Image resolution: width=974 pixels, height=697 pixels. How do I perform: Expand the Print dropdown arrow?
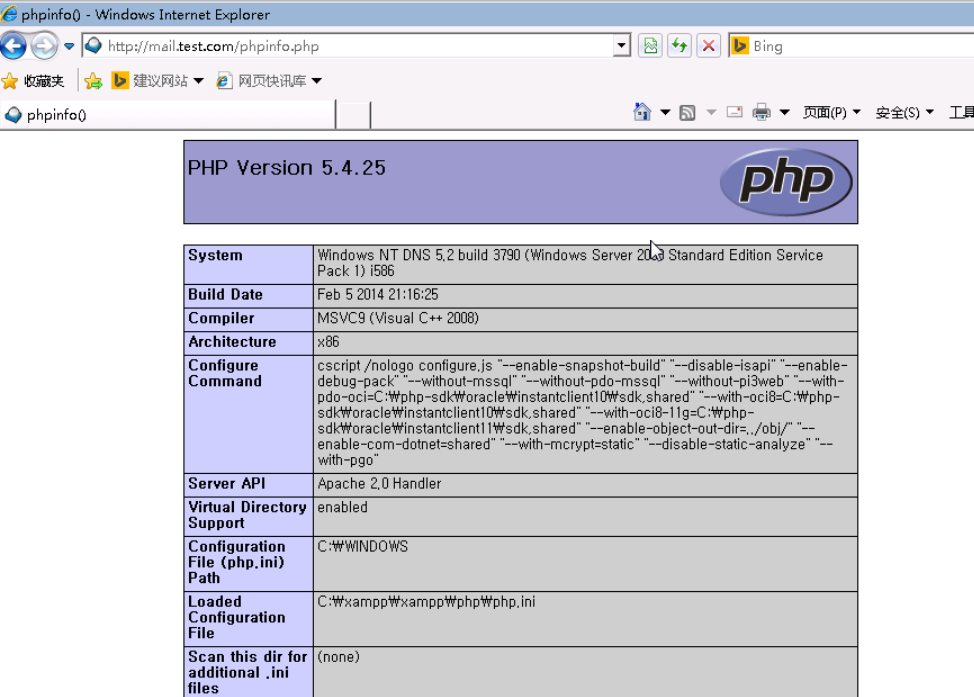click(785, 112)
